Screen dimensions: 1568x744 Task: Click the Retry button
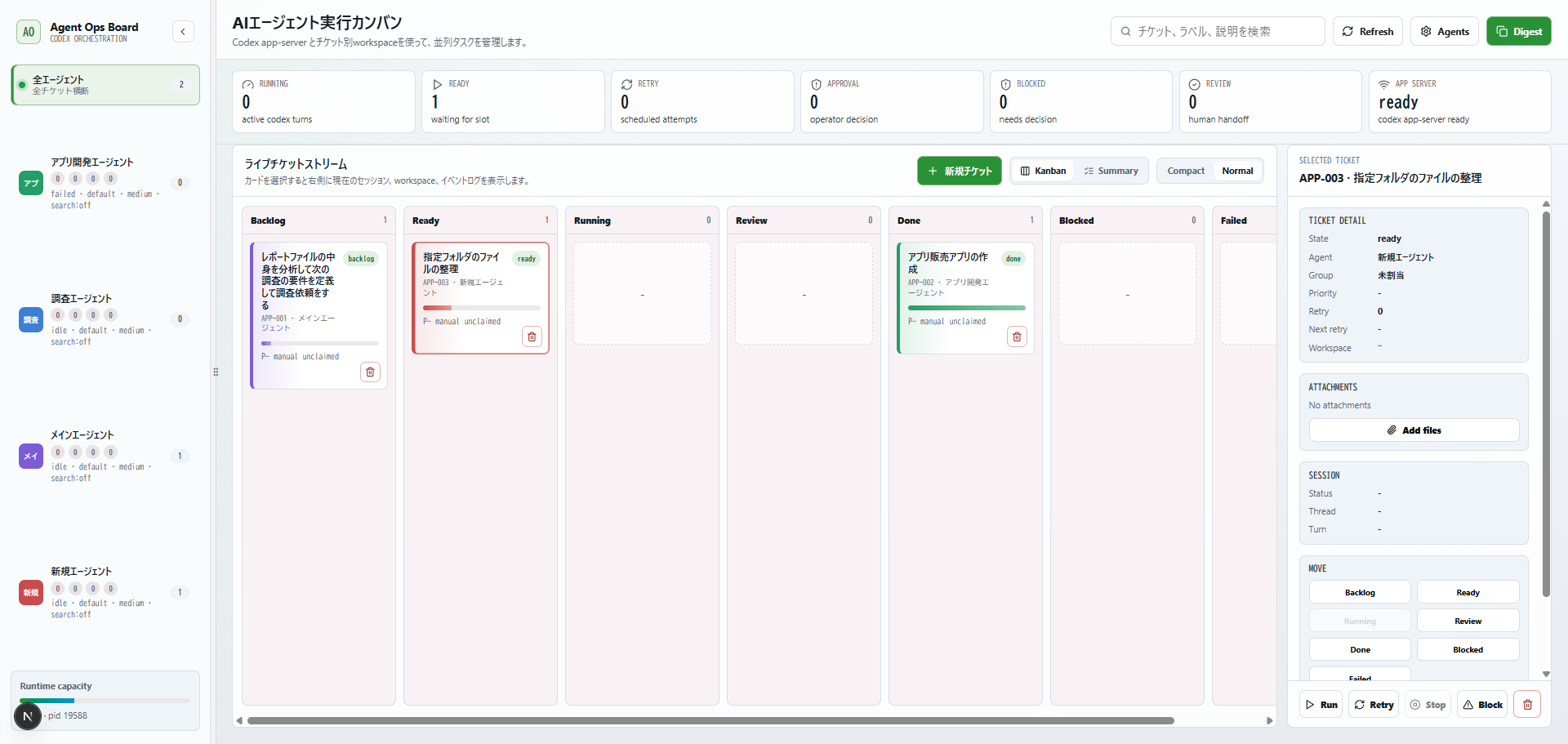(x=1374, y=705)
